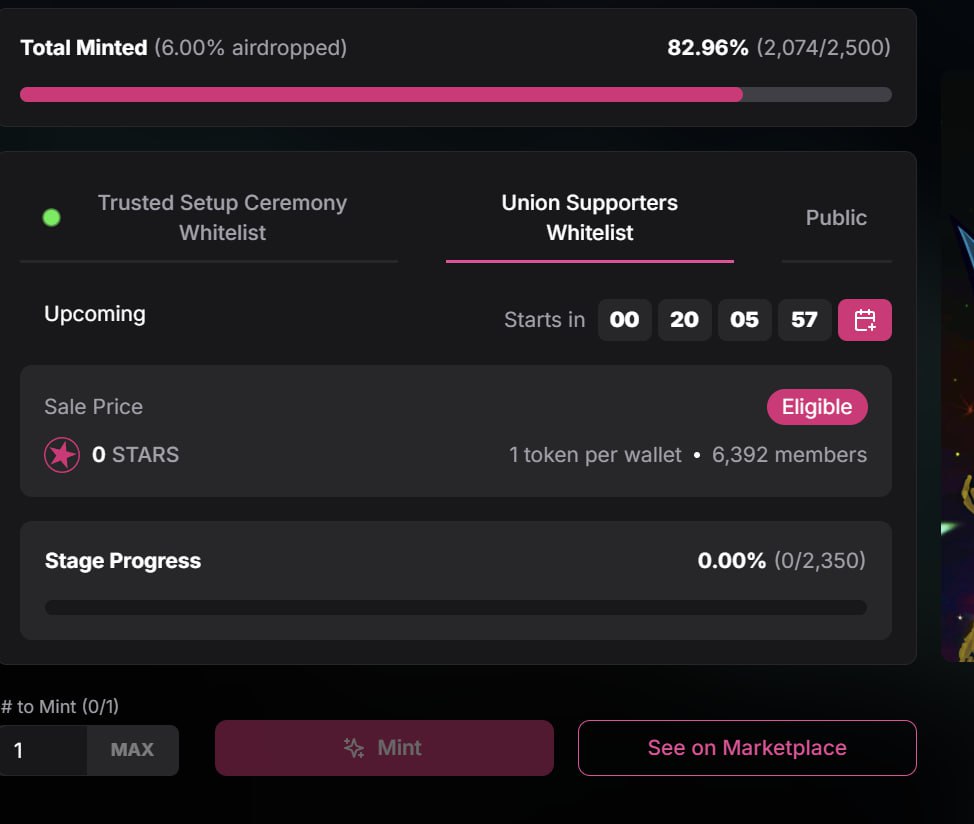Click the Eligible status badge
Image resolution: width=974 pixels, height=824 pixels.
(817, 407)
